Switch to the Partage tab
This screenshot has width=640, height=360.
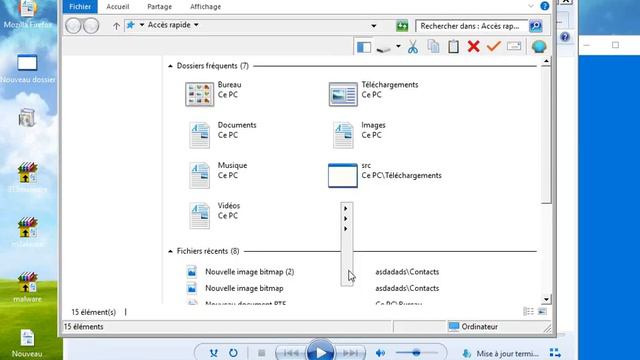160,7
